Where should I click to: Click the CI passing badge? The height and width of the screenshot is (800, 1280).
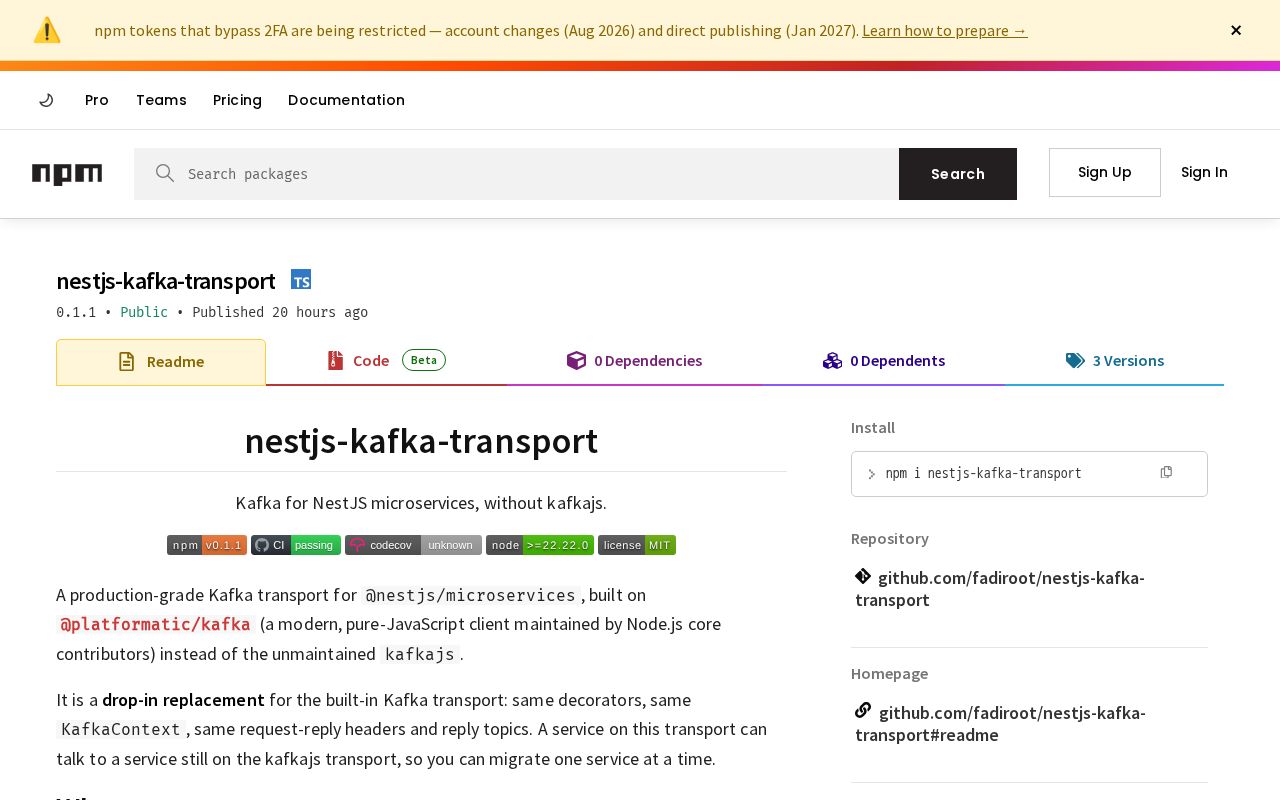coord(296,545)
